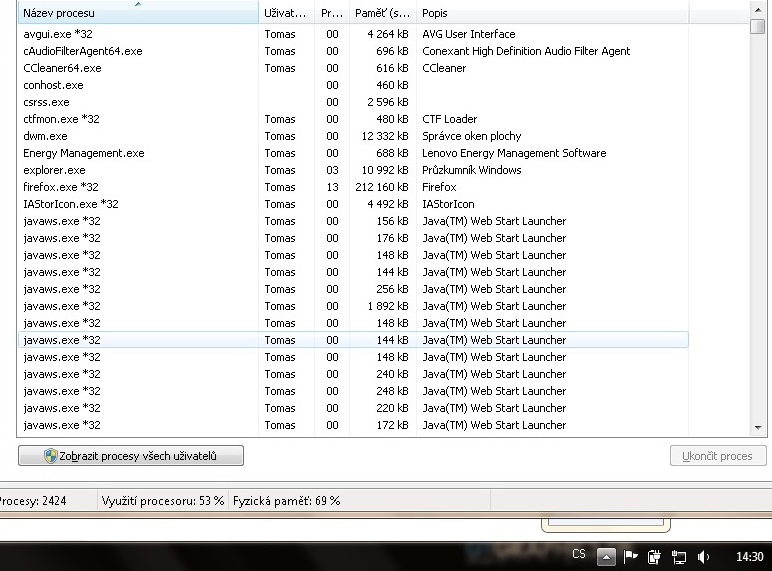Select the avgui.exe *32 process
Screen dimensions: 772x571
pyautogui.click(x=353, y=34)
